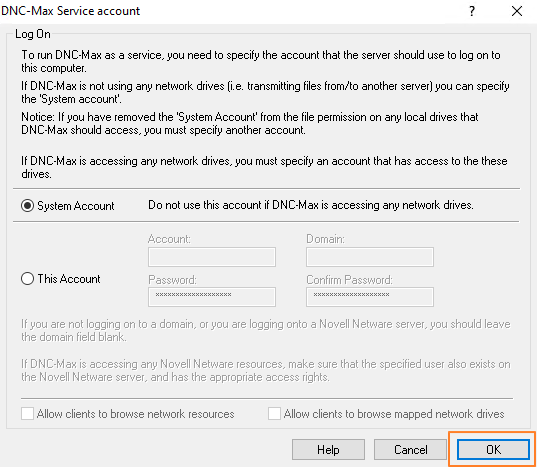The width and height of the screenshot is (537, 467).
Task: Click the question mark context help icon
Action: tap(472, 11)
